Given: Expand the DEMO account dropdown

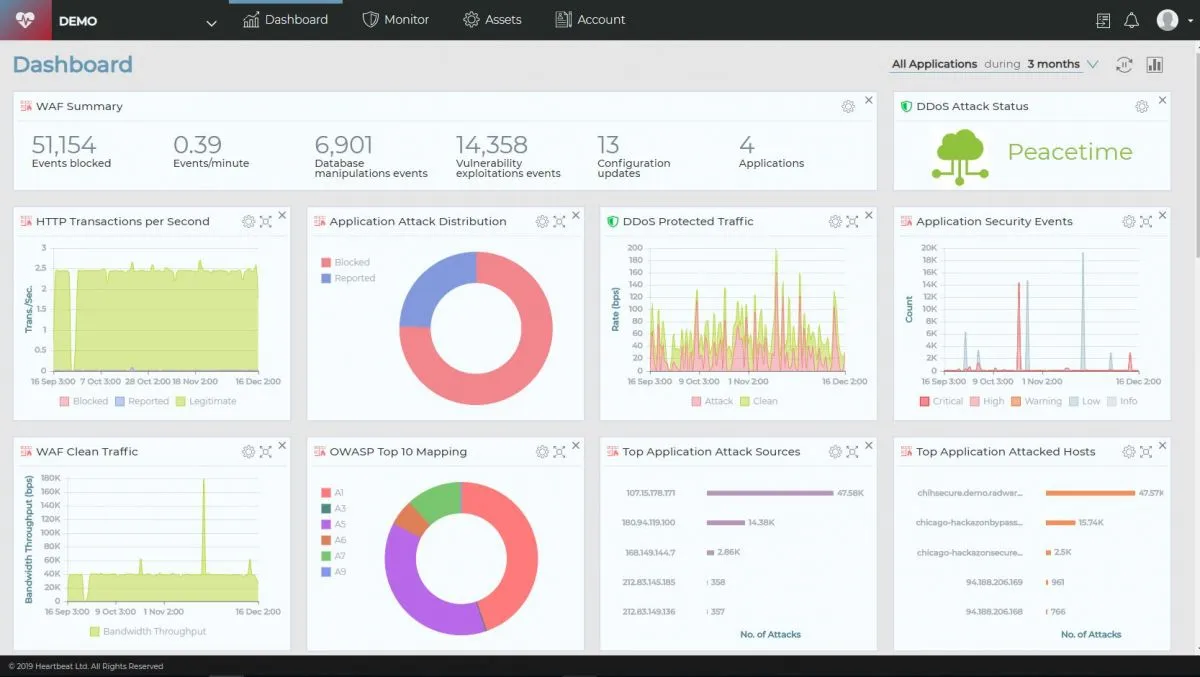Looking at the screenshot, I should (x=211, y=22).
